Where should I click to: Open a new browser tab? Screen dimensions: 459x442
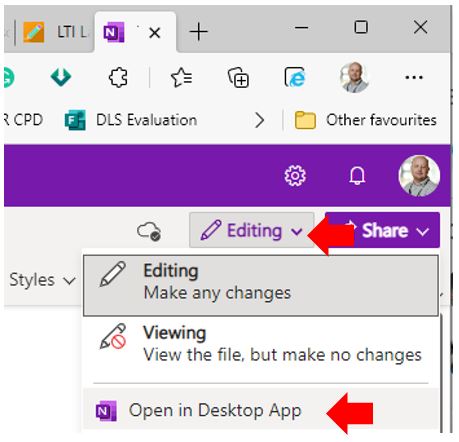[199, 32]
